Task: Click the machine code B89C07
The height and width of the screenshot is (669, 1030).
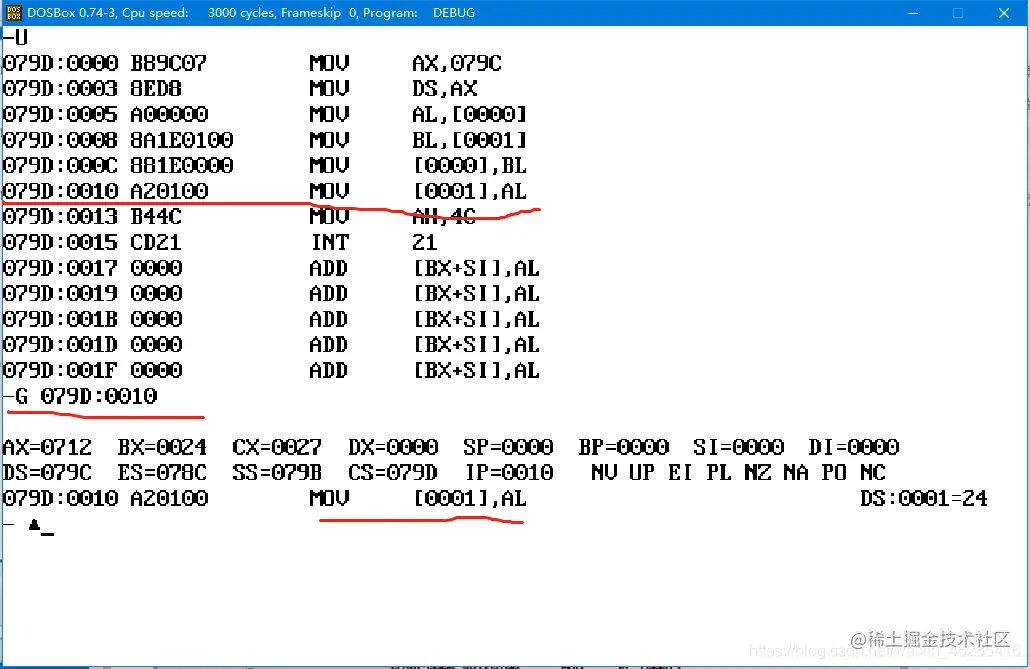Action: [169, 63]
